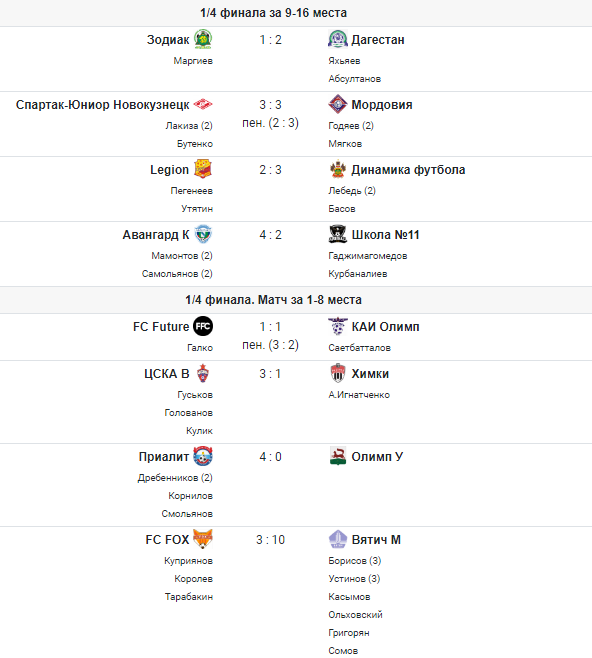Click the Приалит round emblem
This screenshot has width=592, height=658.
[203, 457]
